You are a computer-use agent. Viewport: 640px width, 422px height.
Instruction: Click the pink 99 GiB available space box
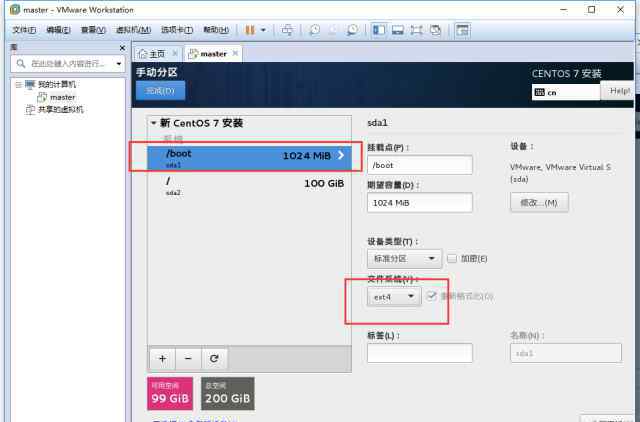point(170,393)
